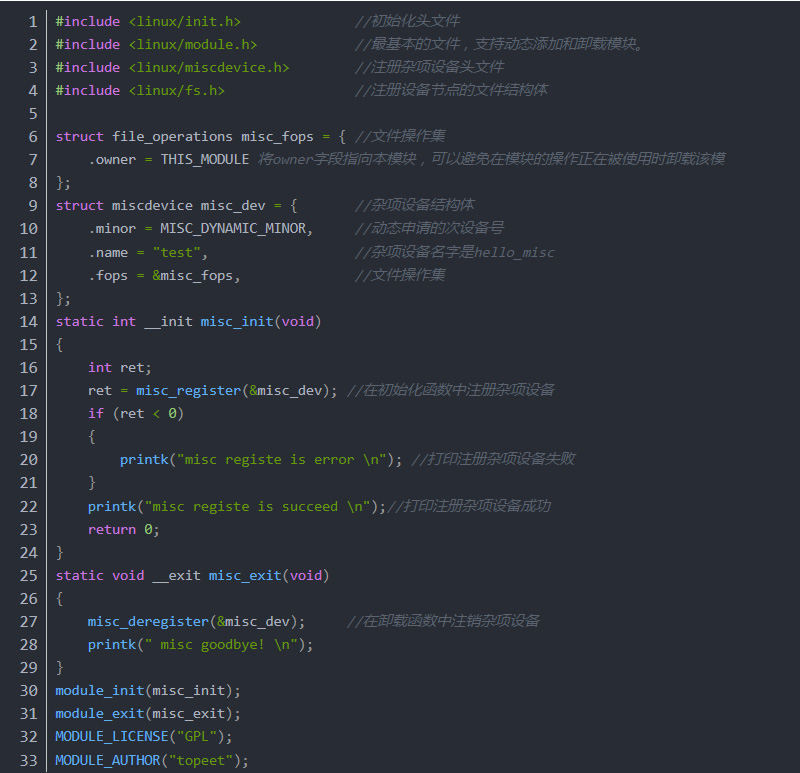Click &misc_fops on line 12
The width and height of the screenshot is (800, 773).
tap(193, 276)
